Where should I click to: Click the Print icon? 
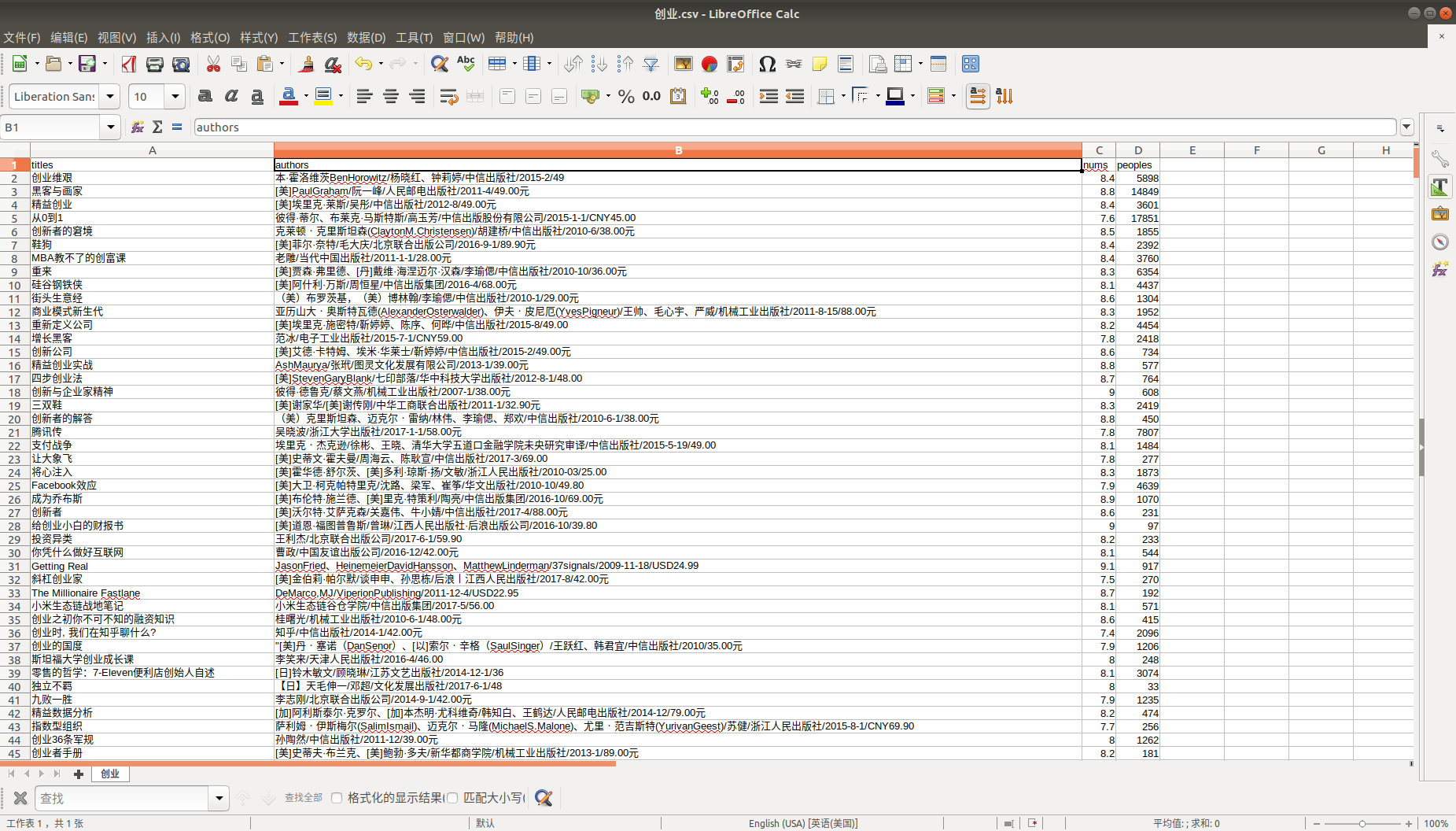155,64
